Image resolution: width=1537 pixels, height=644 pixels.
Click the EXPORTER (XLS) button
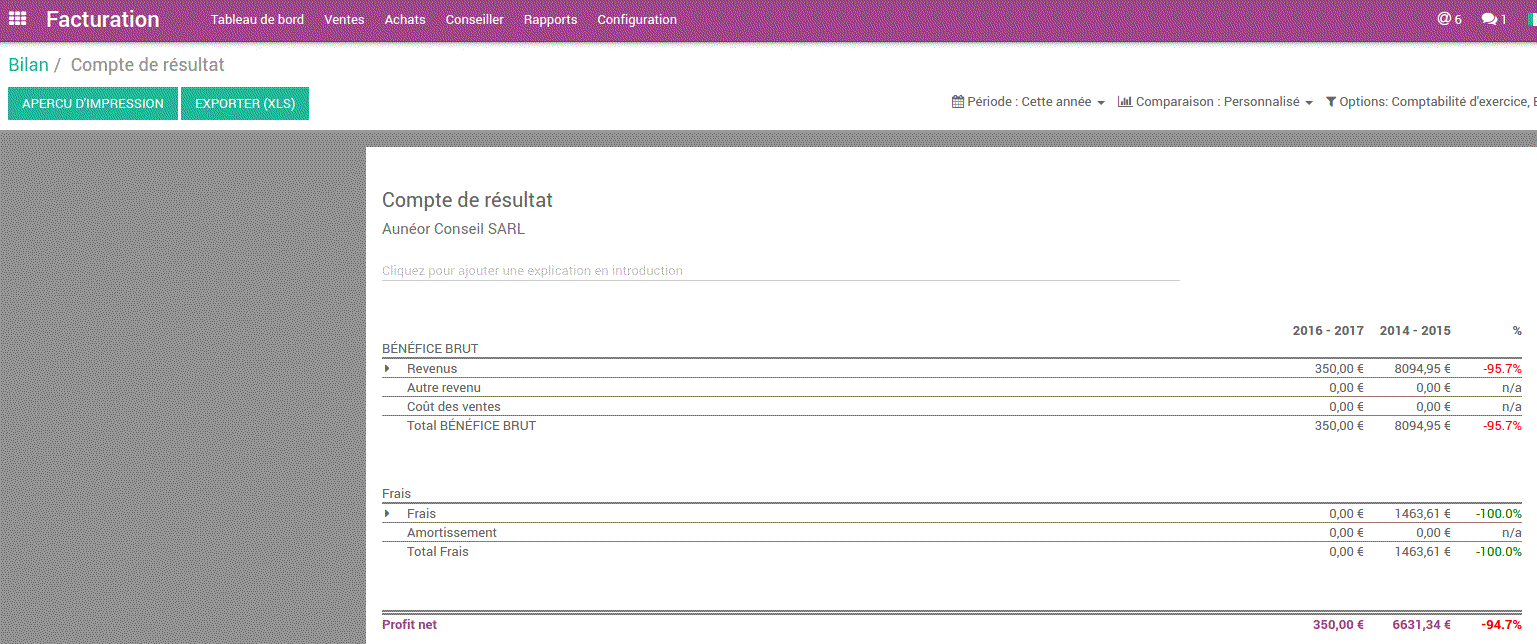pyautogui.click(x=244, y=103)
